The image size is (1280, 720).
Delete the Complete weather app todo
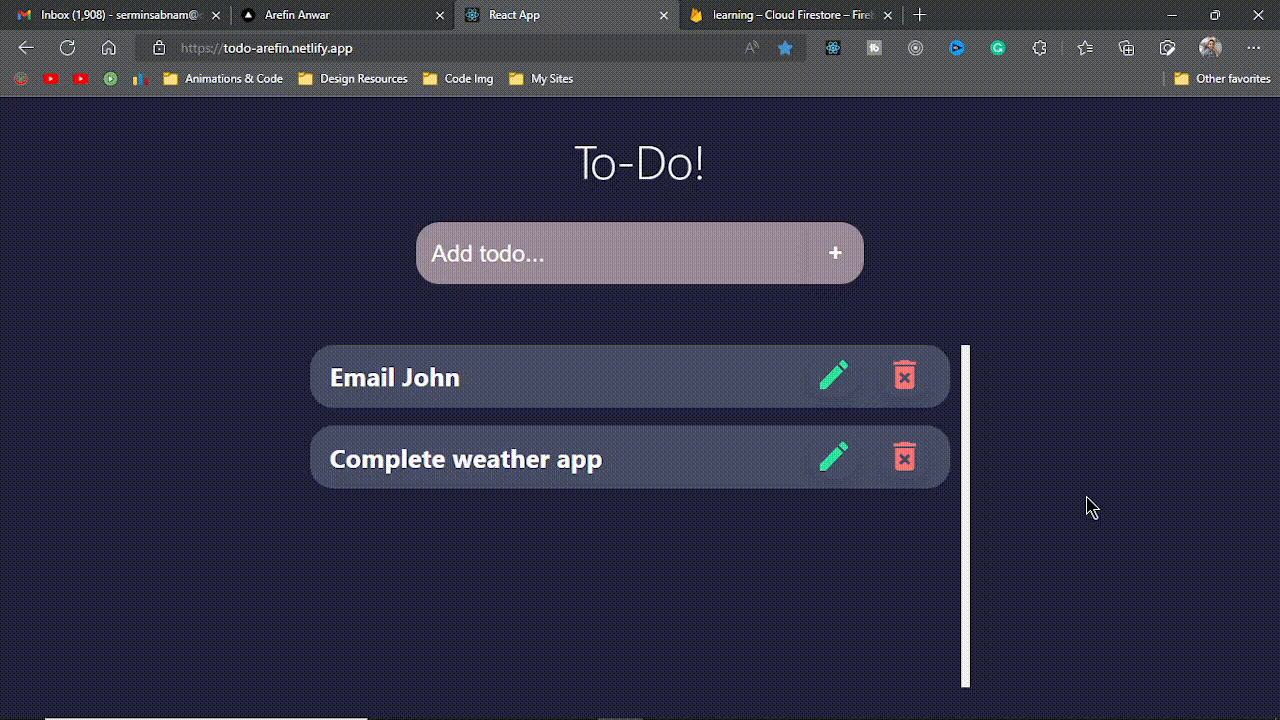[x=904, y=457]
